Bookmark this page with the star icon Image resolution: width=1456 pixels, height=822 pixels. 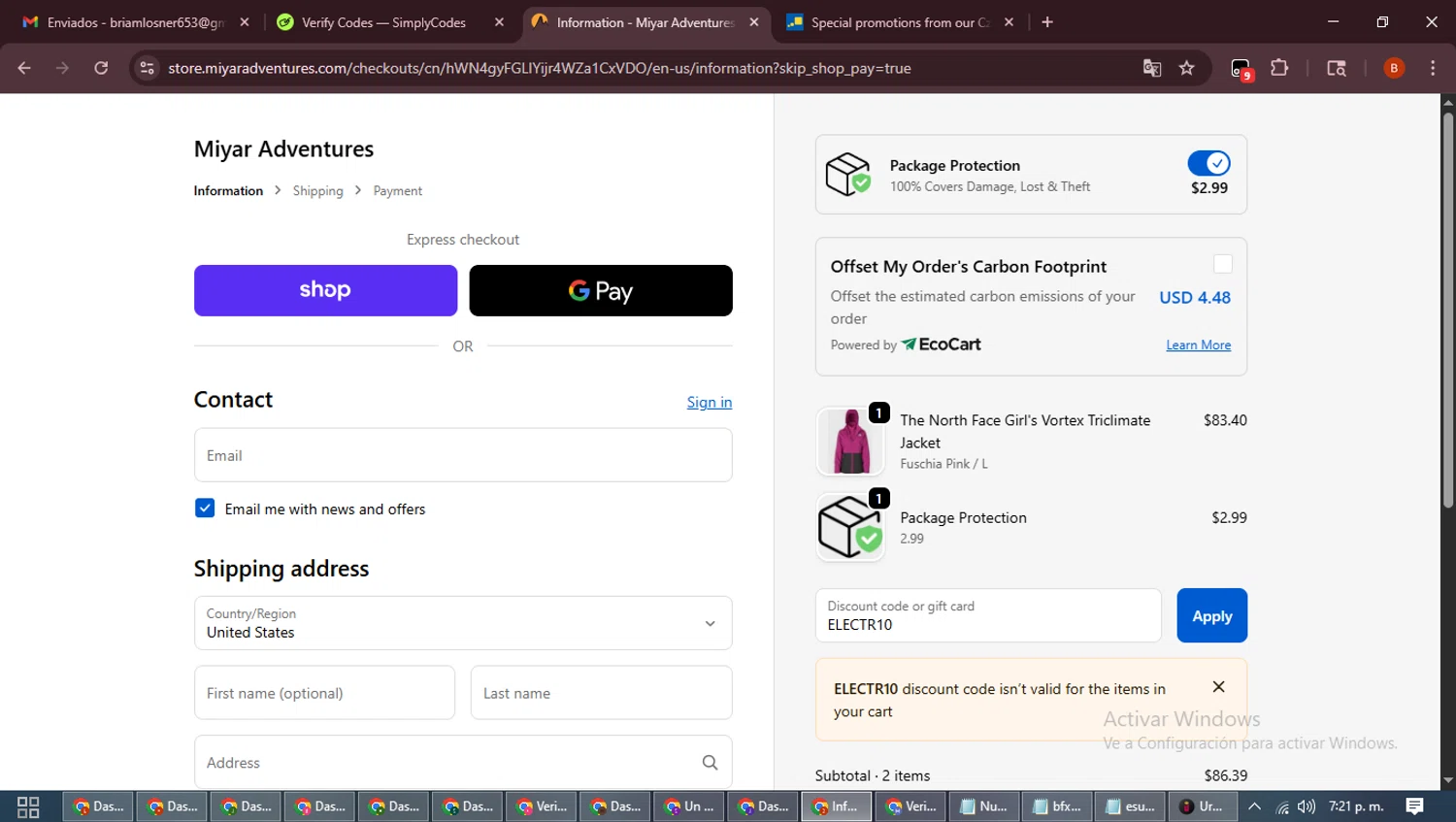[x=1186, y=68]
